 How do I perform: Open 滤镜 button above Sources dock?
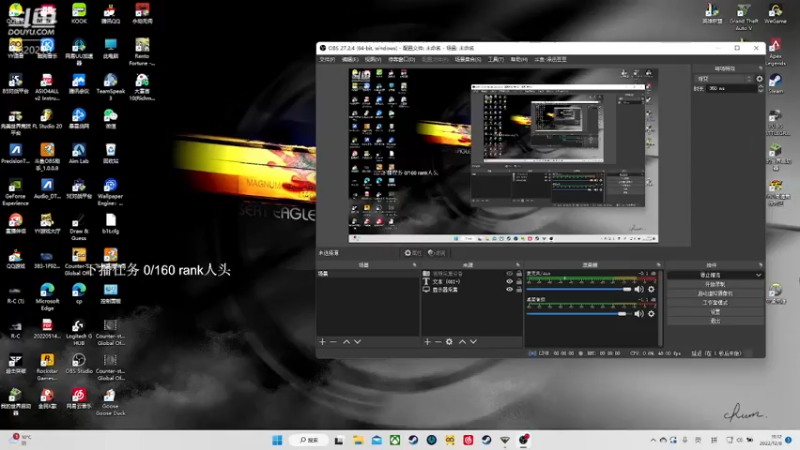[x=437, y=253]
